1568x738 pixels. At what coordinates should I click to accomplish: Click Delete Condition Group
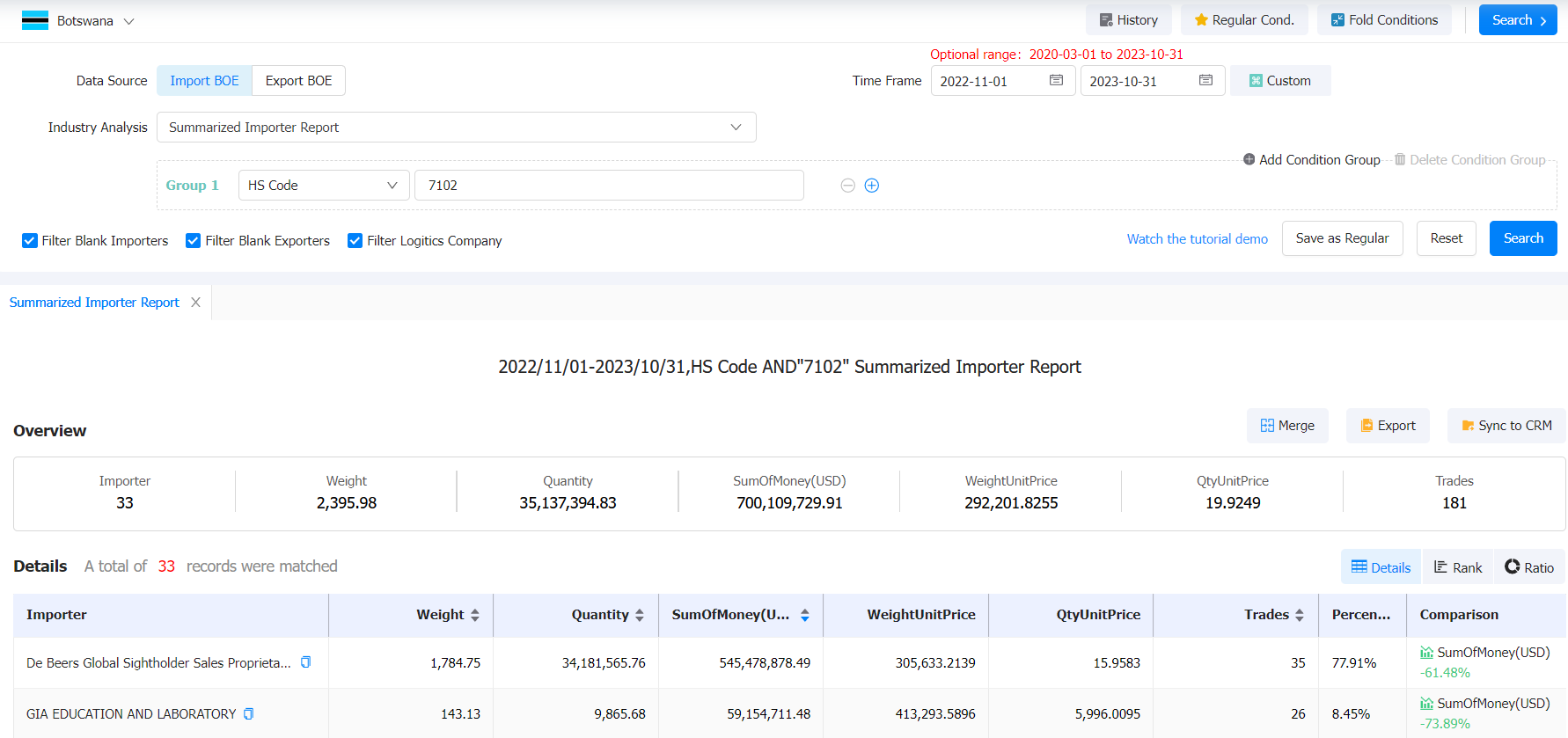pyautogui.click(x=1469, y=160)
